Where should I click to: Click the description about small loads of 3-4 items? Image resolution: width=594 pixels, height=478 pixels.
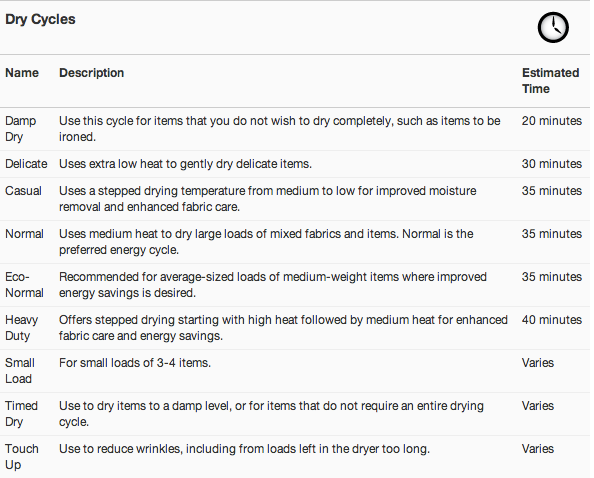[x=134, y=363]
